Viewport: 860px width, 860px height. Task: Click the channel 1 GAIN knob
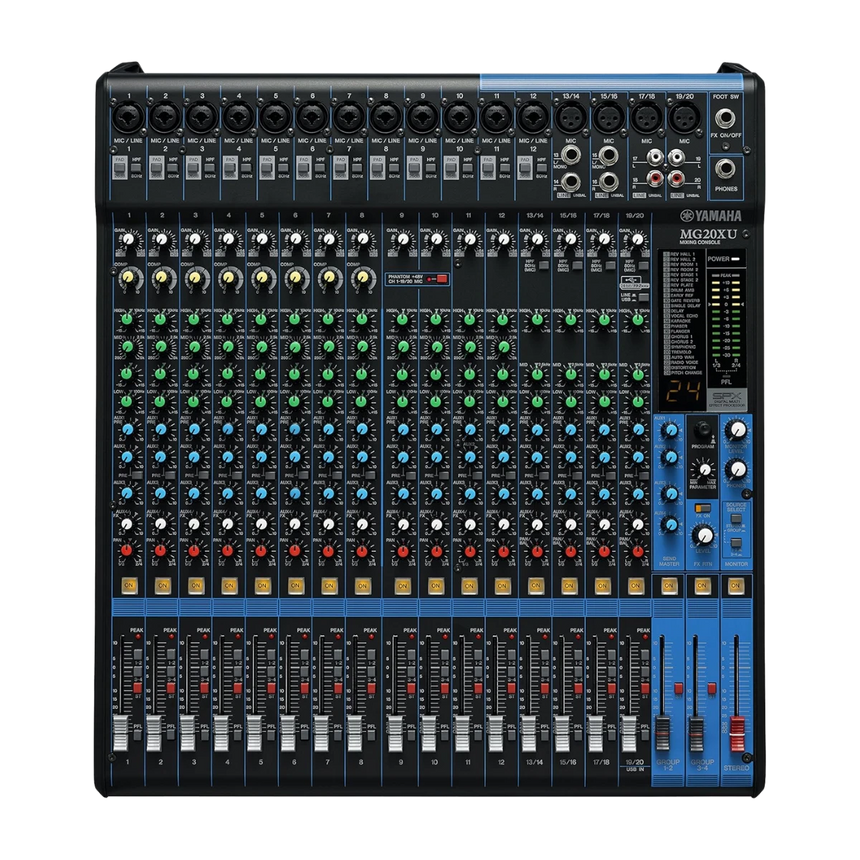pos(128,240)
